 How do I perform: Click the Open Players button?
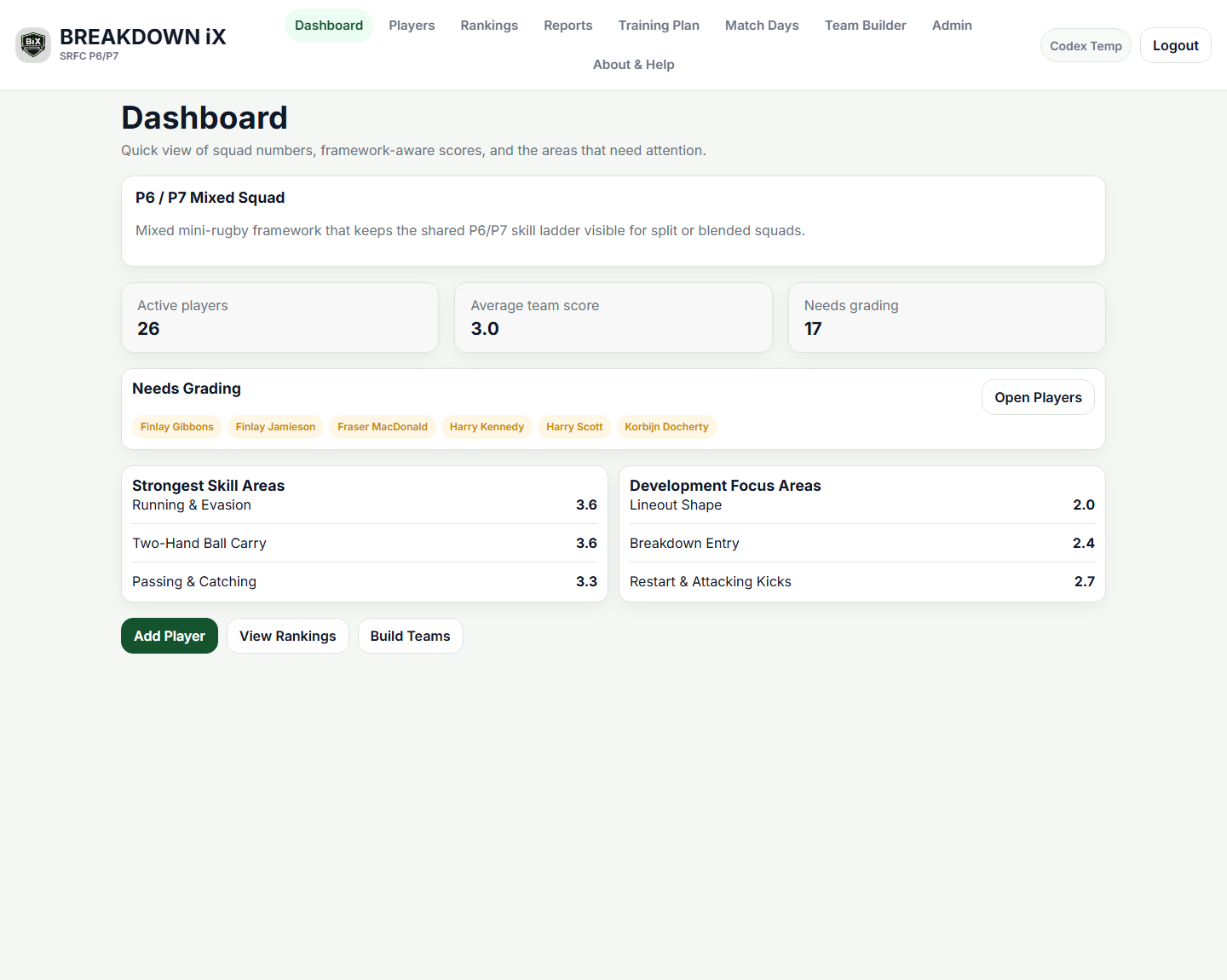[x=1038, y=397]
